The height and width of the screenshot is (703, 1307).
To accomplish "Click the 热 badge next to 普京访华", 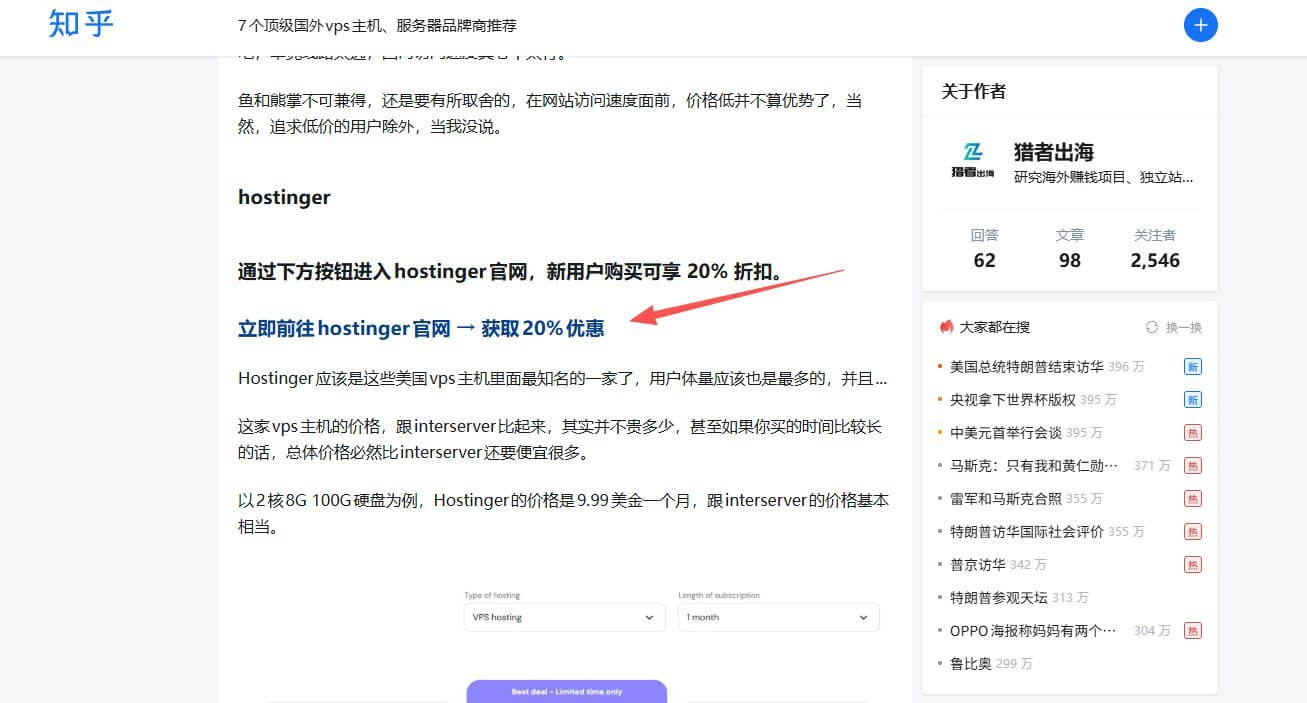I will 1193,565.
